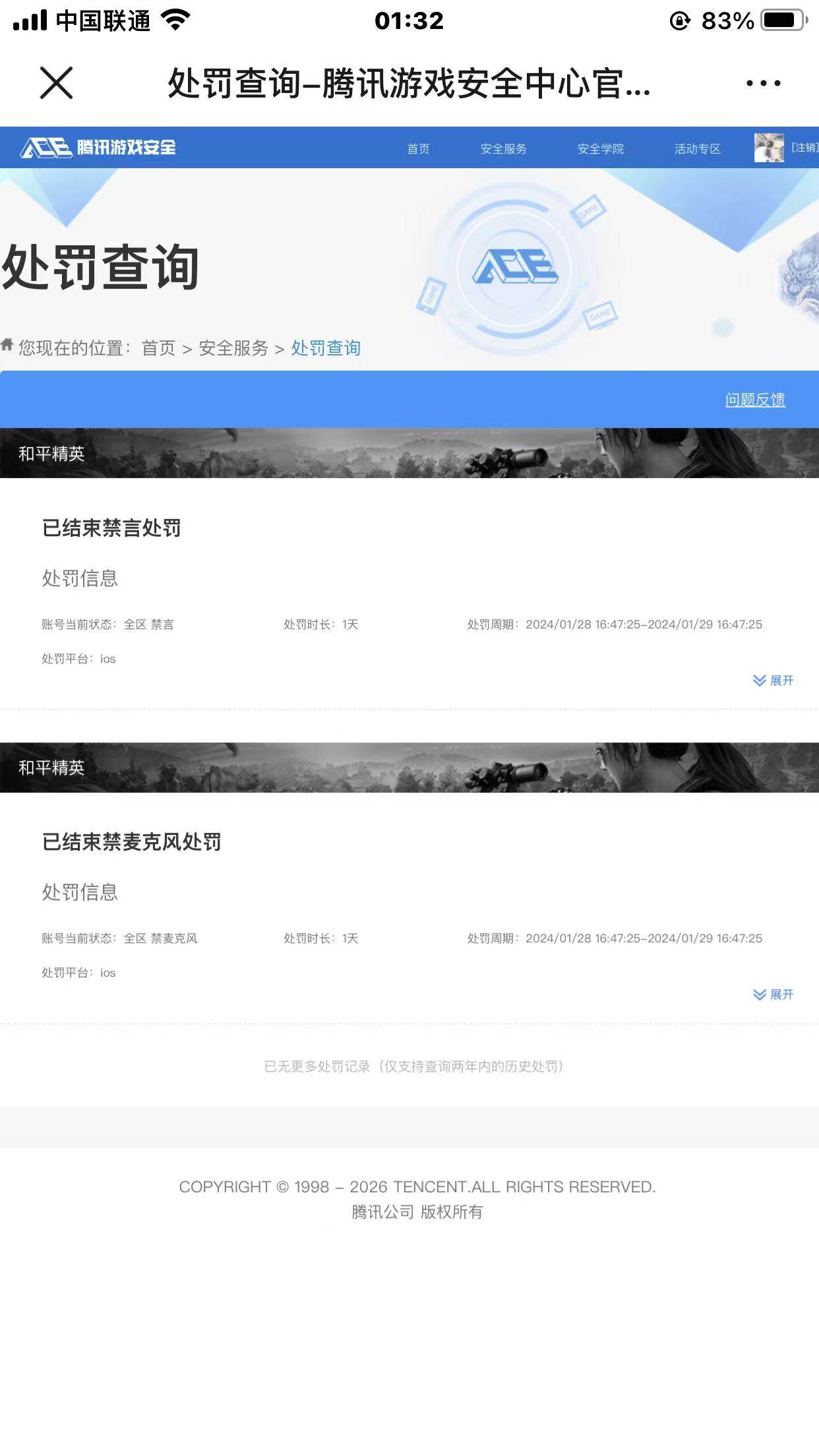The image size is (819, 1456).
Task: Open the 首页 nav menu item
Action: point(418,148)
